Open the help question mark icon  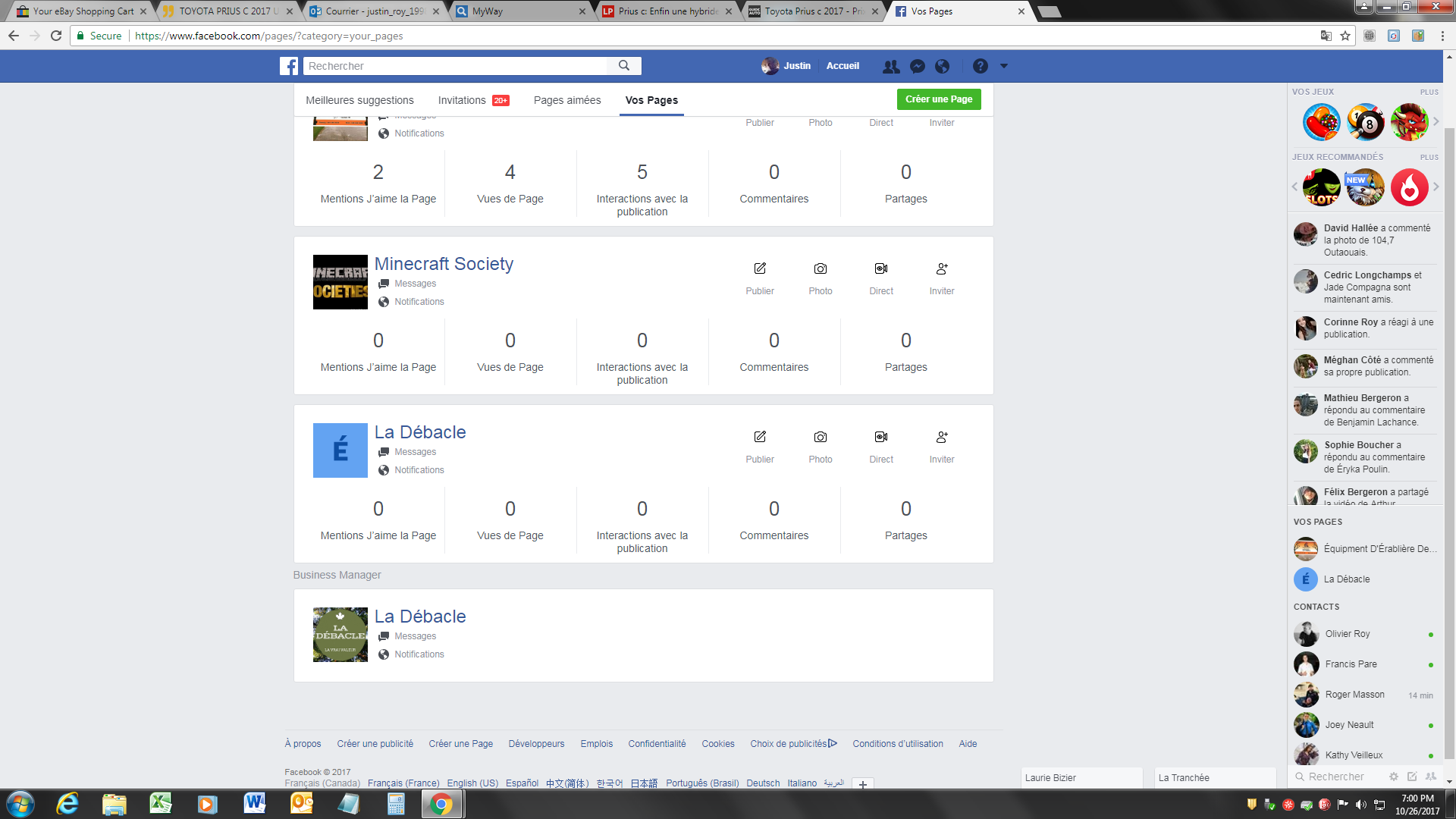coord(981,67)
